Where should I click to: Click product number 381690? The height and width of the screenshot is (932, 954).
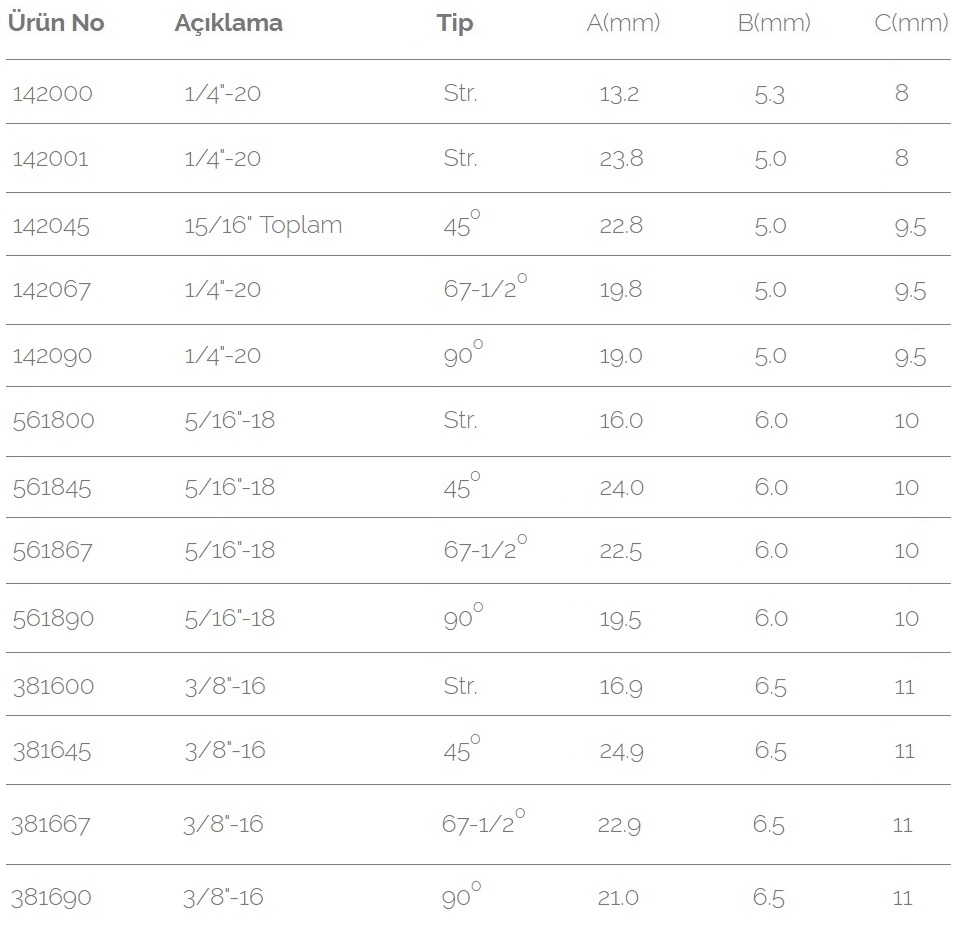tap(52, 898)
